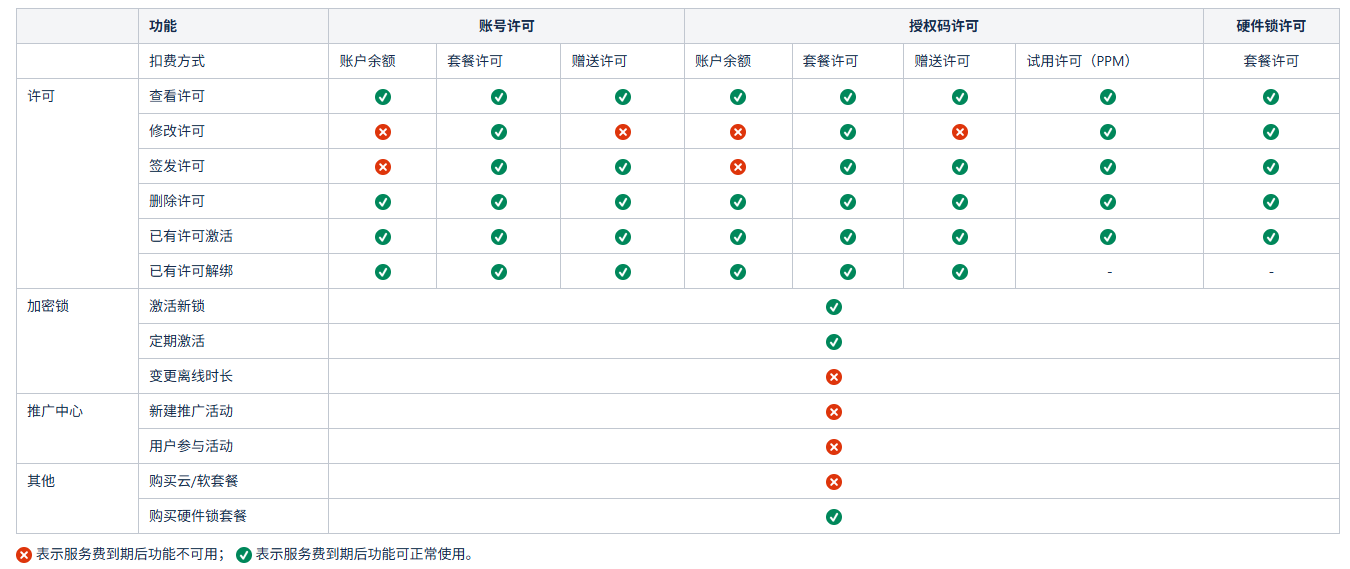The height and width of the screenshot is (569, 1350).
Task: Click red cross for 签发许可 under 账号许可 账户余额
Action: click(x=383, y=167)
